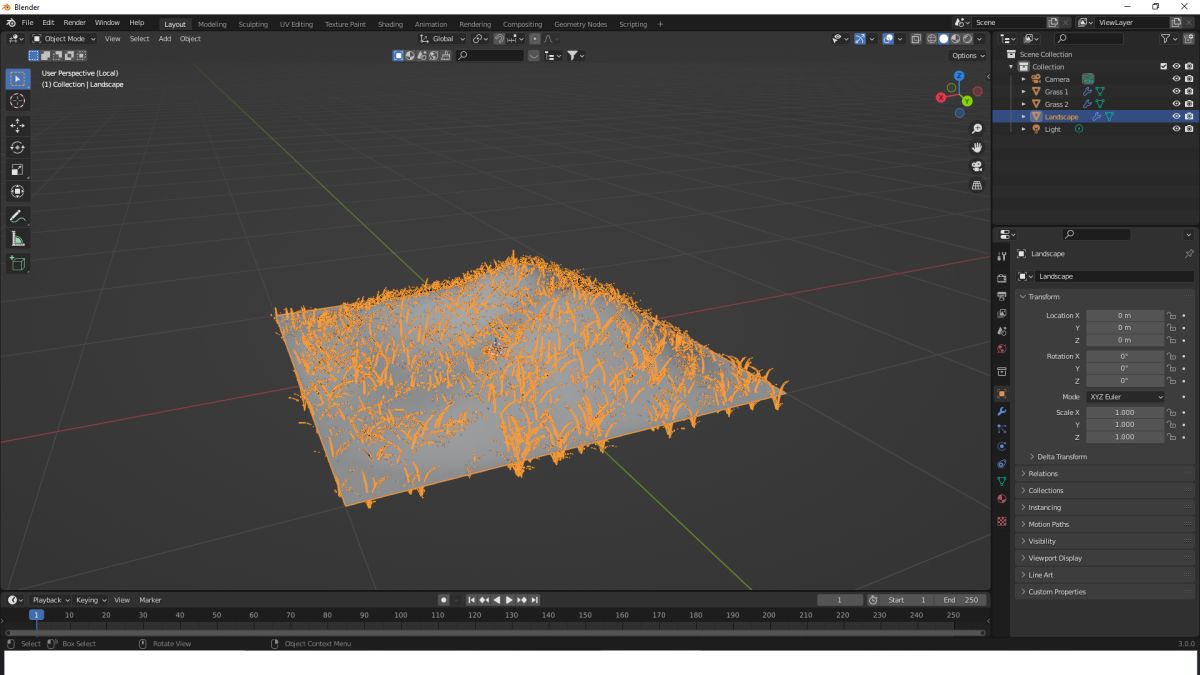Lock Location X padlock
Image resolution: width=1200 pixels, height=675 pixels.
1171,315
